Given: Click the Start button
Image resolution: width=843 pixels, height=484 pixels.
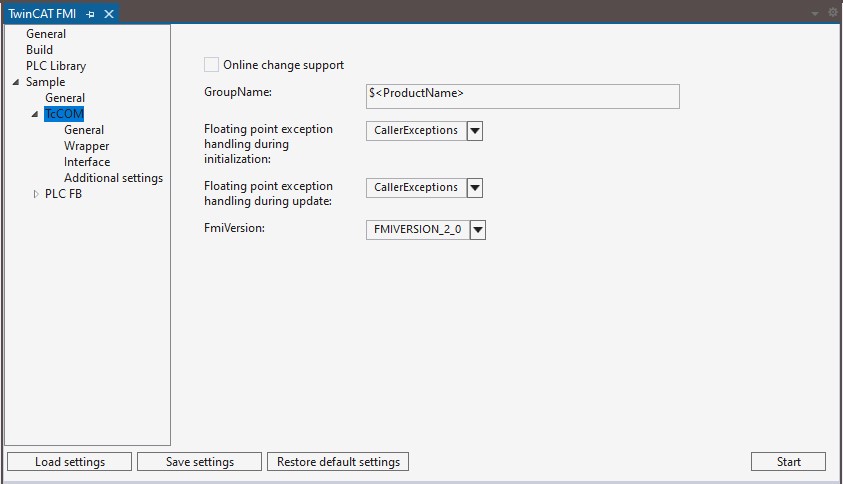Looking at the screenshot, I should pyautogui.click(x=788, y=462).
